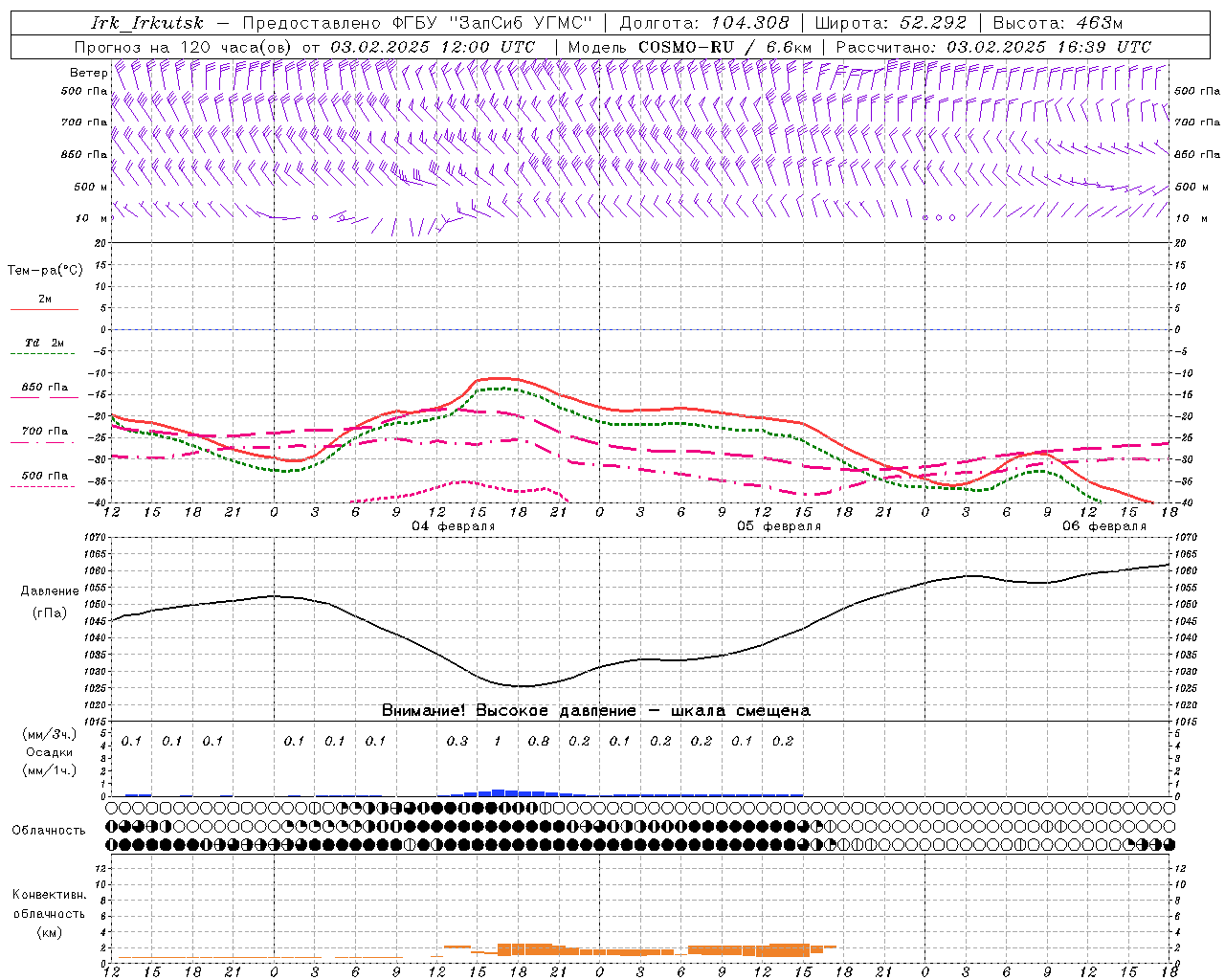The image size is (1225, 980).
Task: Click the high pressure shifted-scale warning text
Action: [x=595, y=711]
